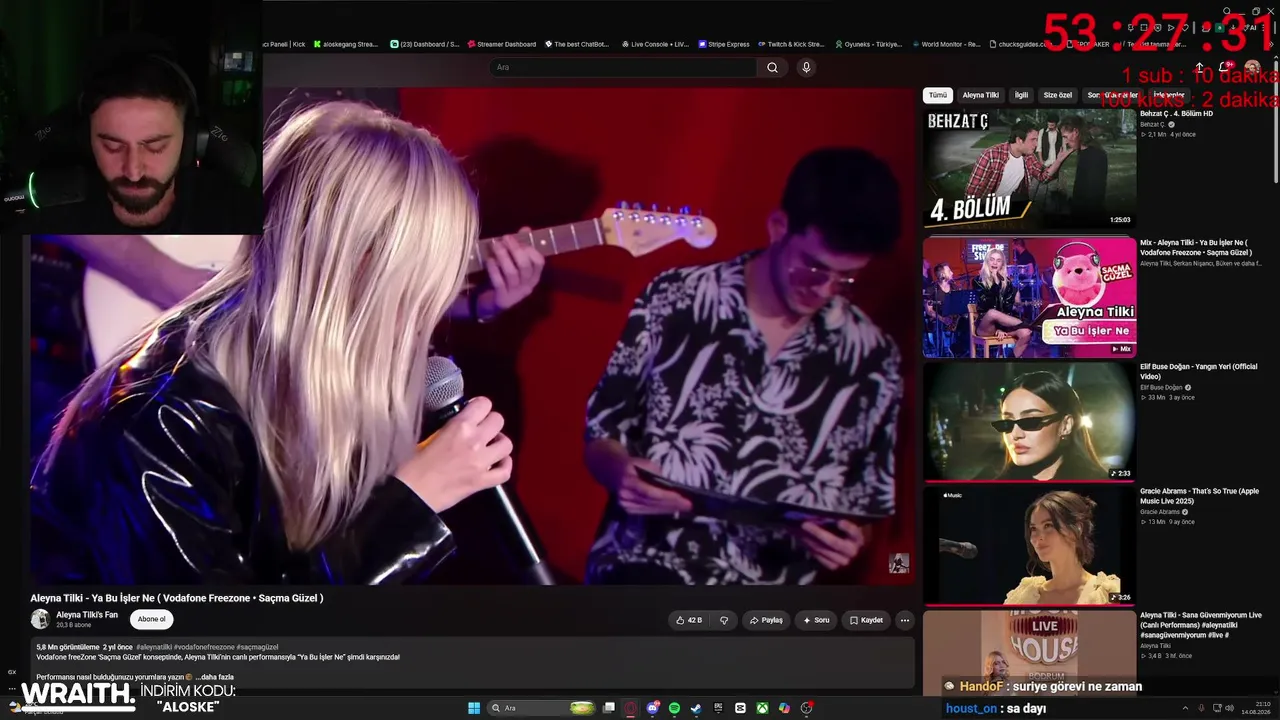1280x720 pixels.
Task: Open the Elif Buse Doğan channel name
Action: point(1161,387)
